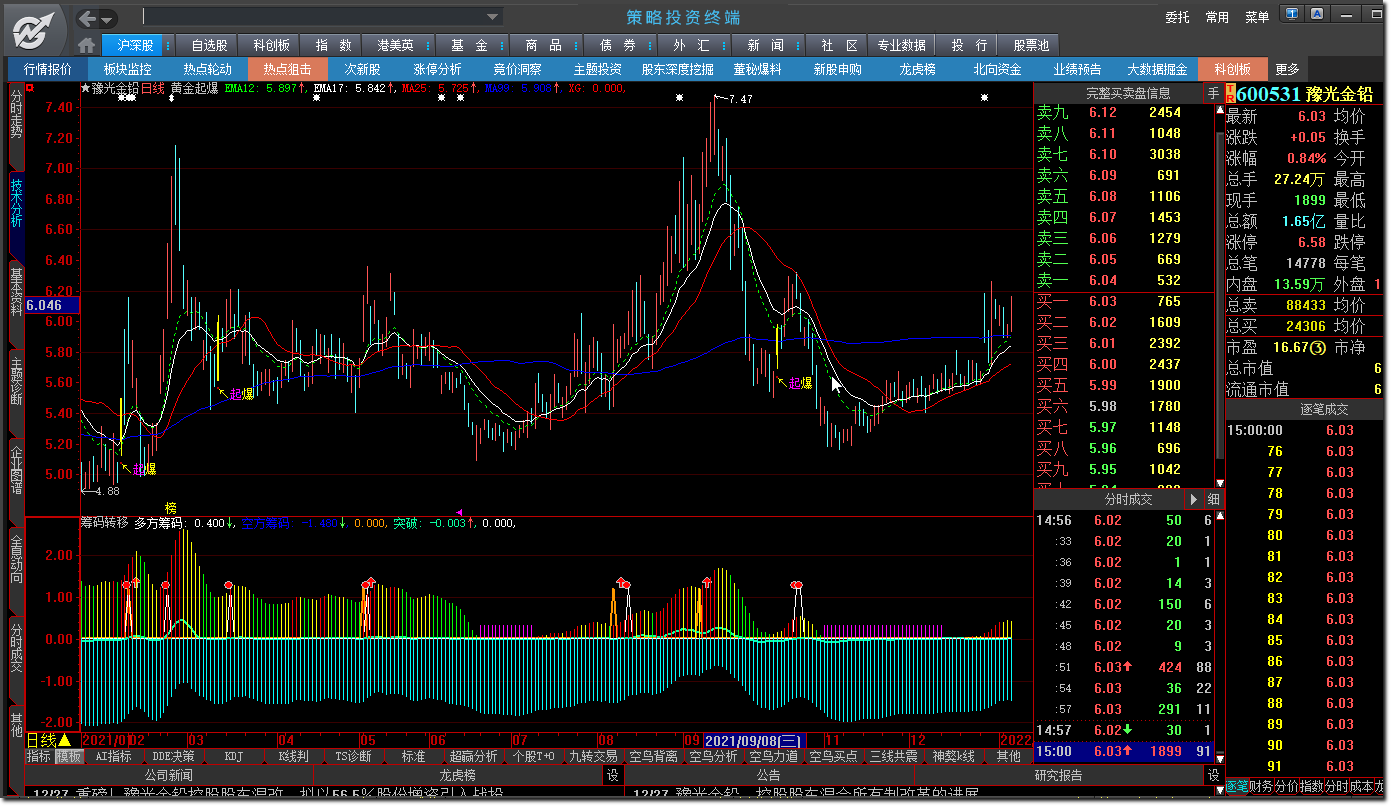Expand the 外汇 submenu dots
Image resolution: width=1392 pixels, height=806 pixels.
[x=724, y=45]
